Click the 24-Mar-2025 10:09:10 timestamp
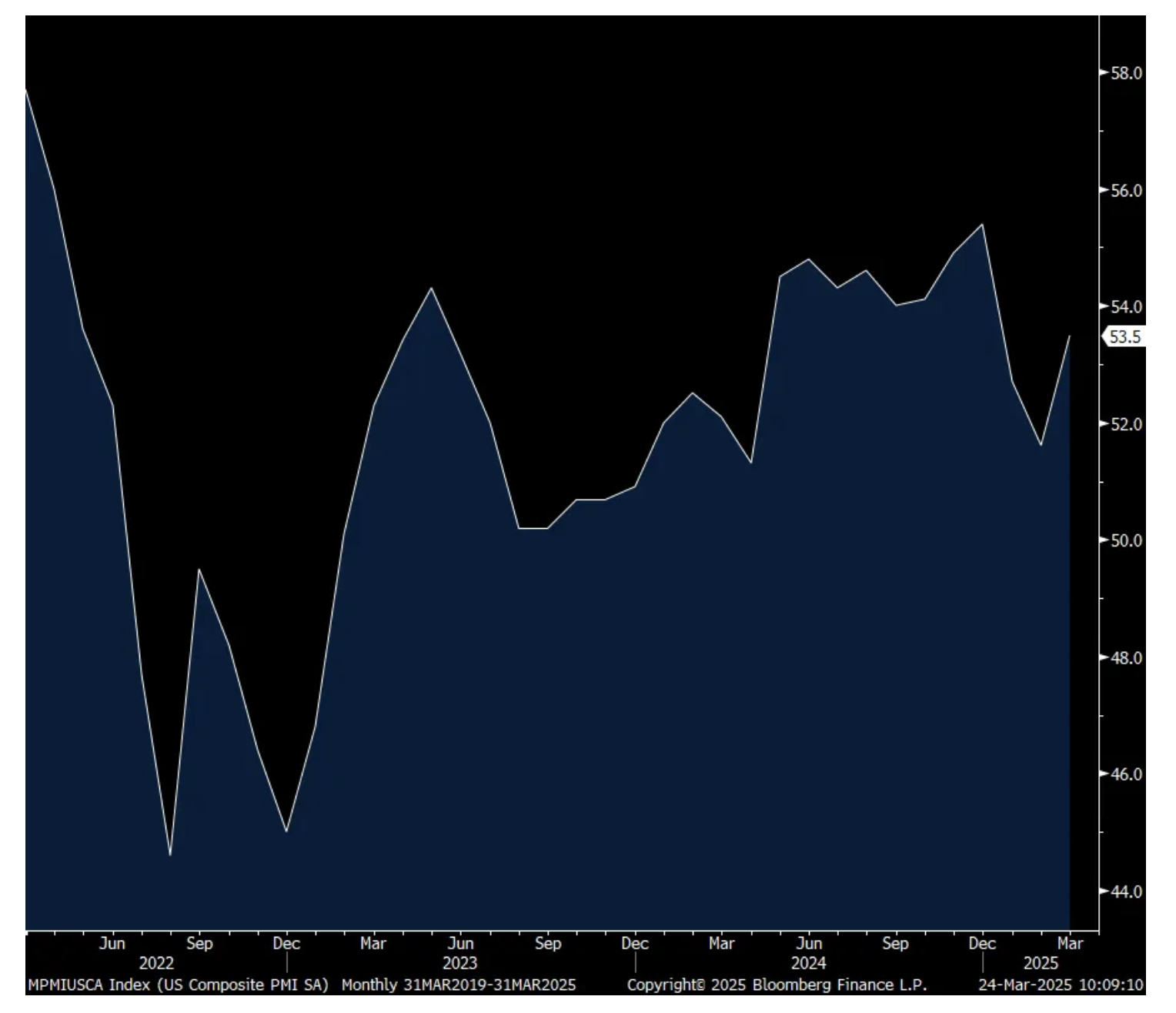The width and height of the screenshot is (1176, 1013). point(1061,985)
